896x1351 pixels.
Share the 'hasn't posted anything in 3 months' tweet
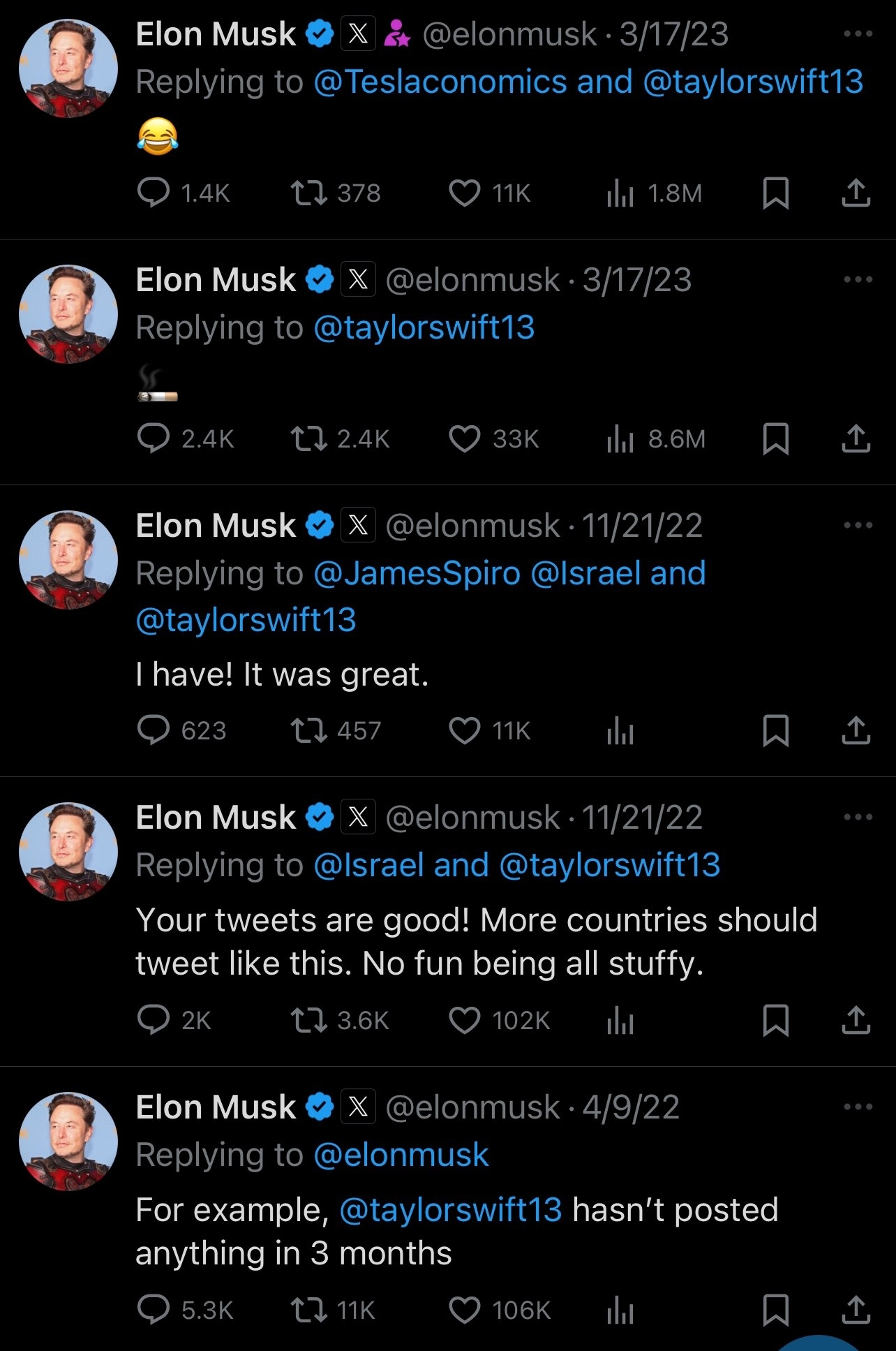857,1311
